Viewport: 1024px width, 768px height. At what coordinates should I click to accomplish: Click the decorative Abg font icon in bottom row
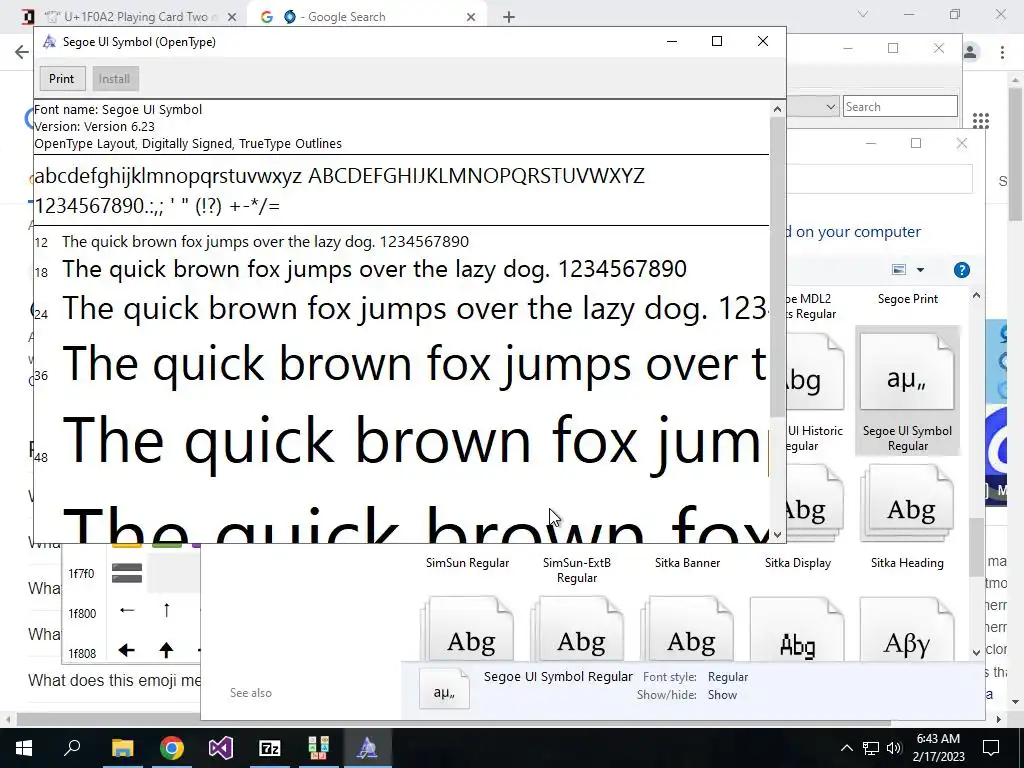(797, 630)
